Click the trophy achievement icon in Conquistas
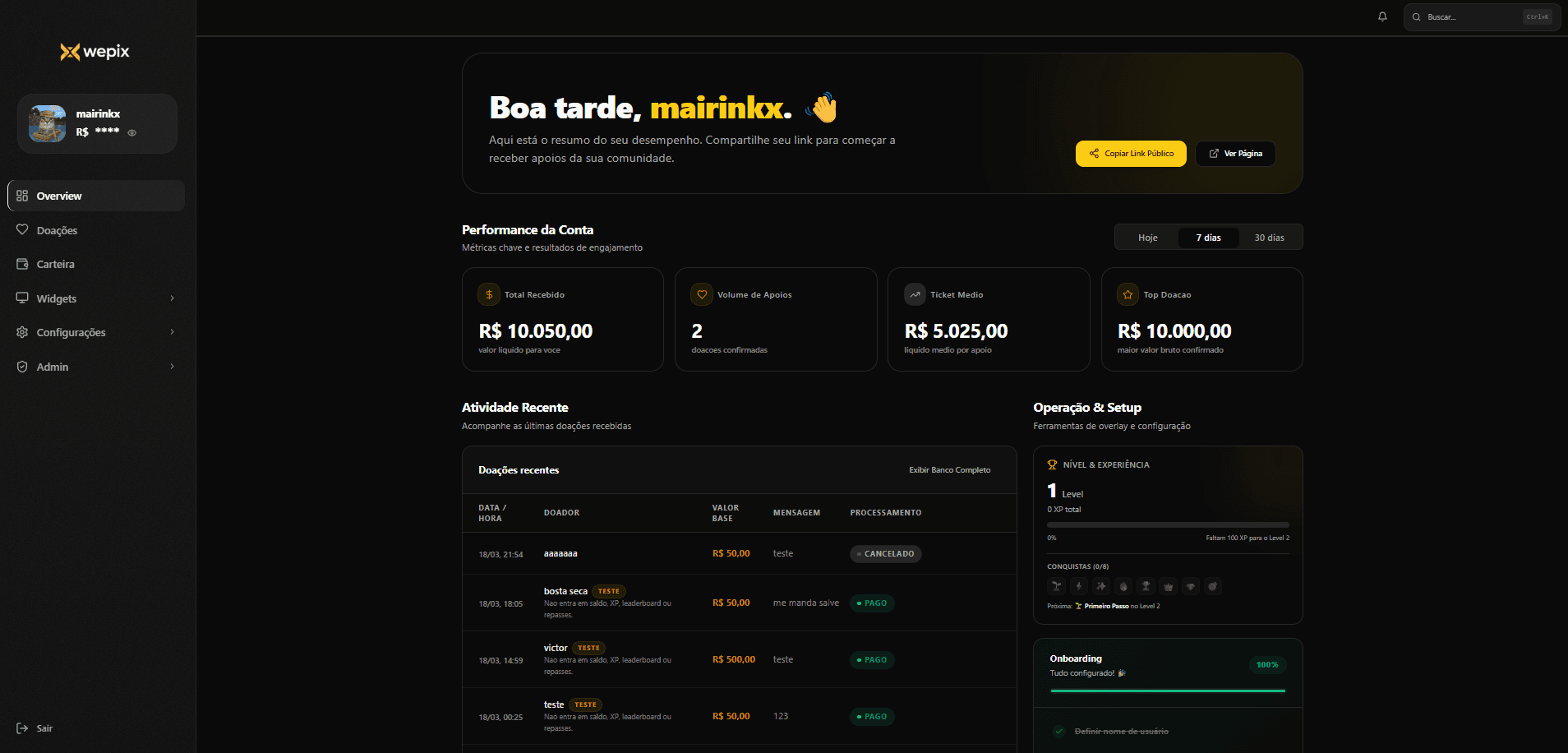 1146,585
